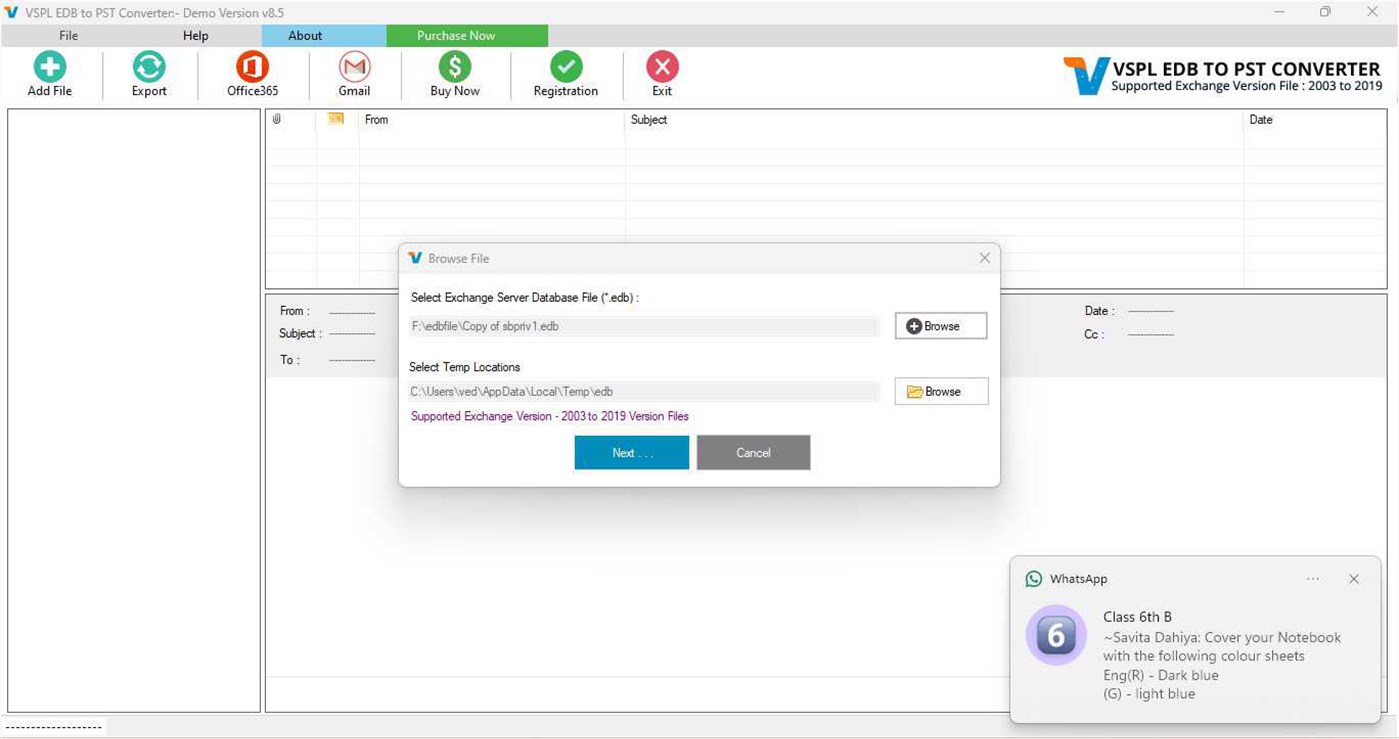Viewport: 1399px width, 739px height.
Task: Click the temp location path field
Action: coord(644,391)
